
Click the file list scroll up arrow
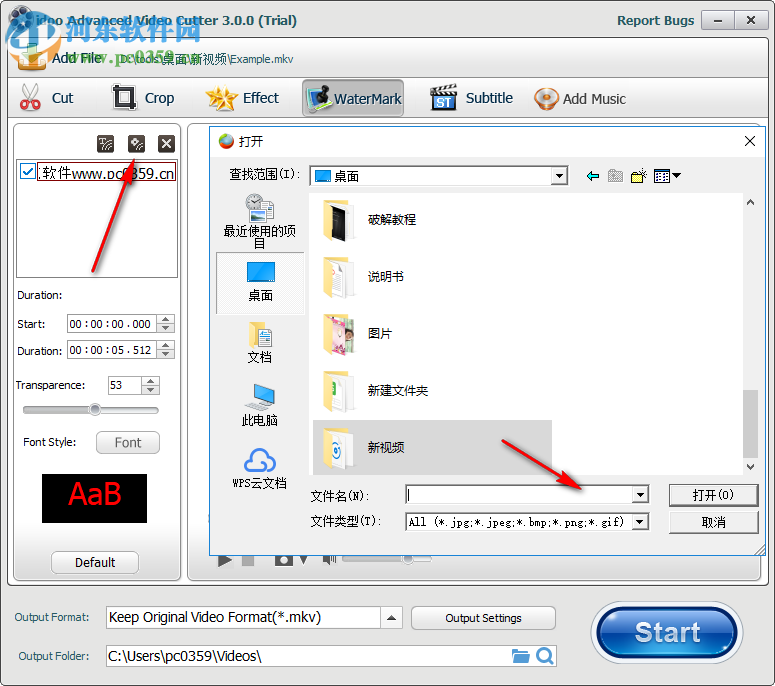pos(750,202)
